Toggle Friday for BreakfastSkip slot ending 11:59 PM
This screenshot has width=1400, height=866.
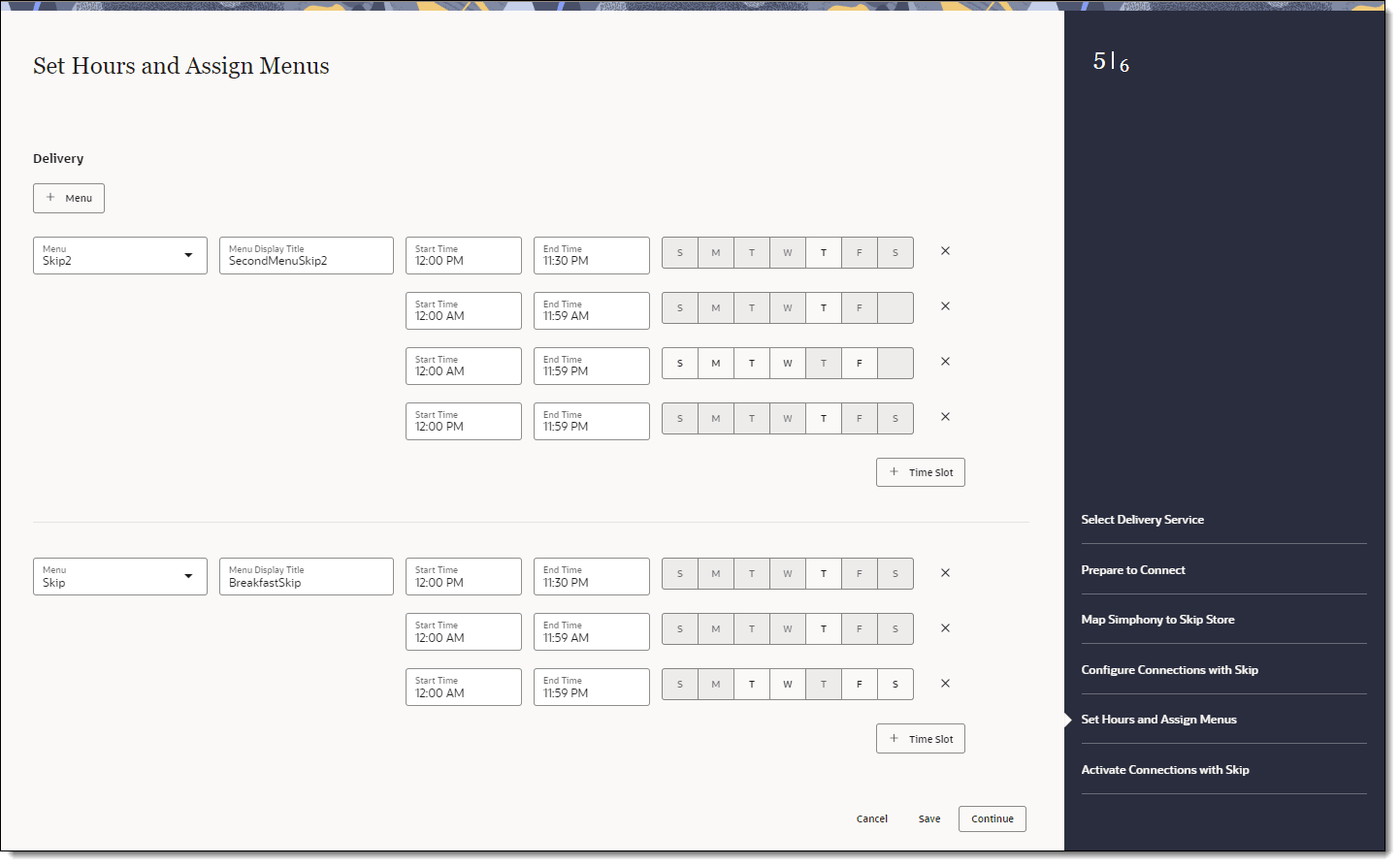click(860, 685)
